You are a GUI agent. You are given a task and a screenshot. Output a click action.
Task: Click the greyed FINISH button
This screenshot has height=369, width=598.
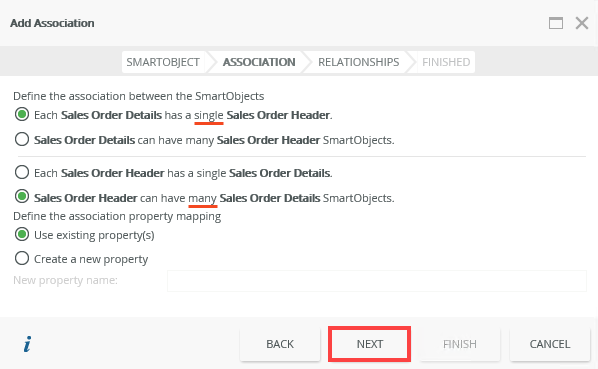[x=460, y=344]
